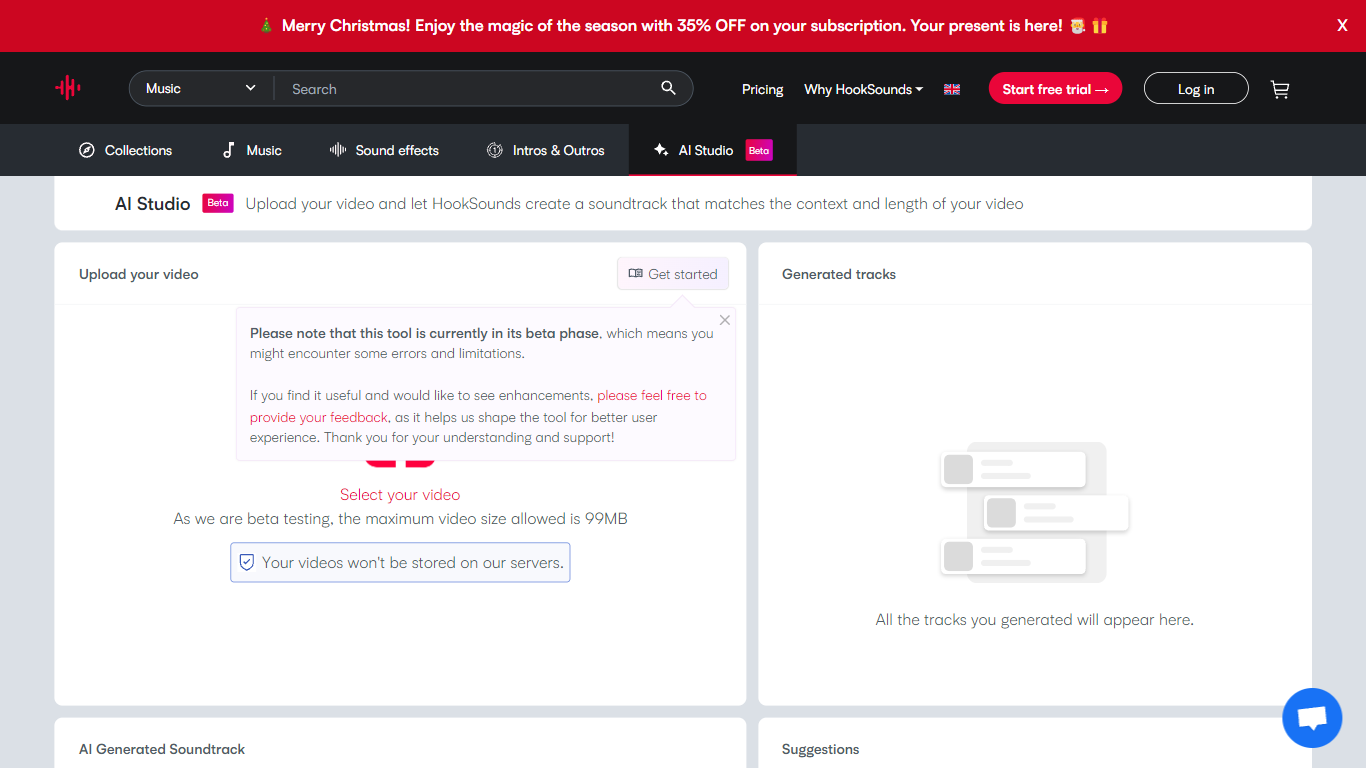Viewport: 1366px width, 768px height.
Task: Click the empty generated tracks placeholder illustration
Action: (1035, 512)
